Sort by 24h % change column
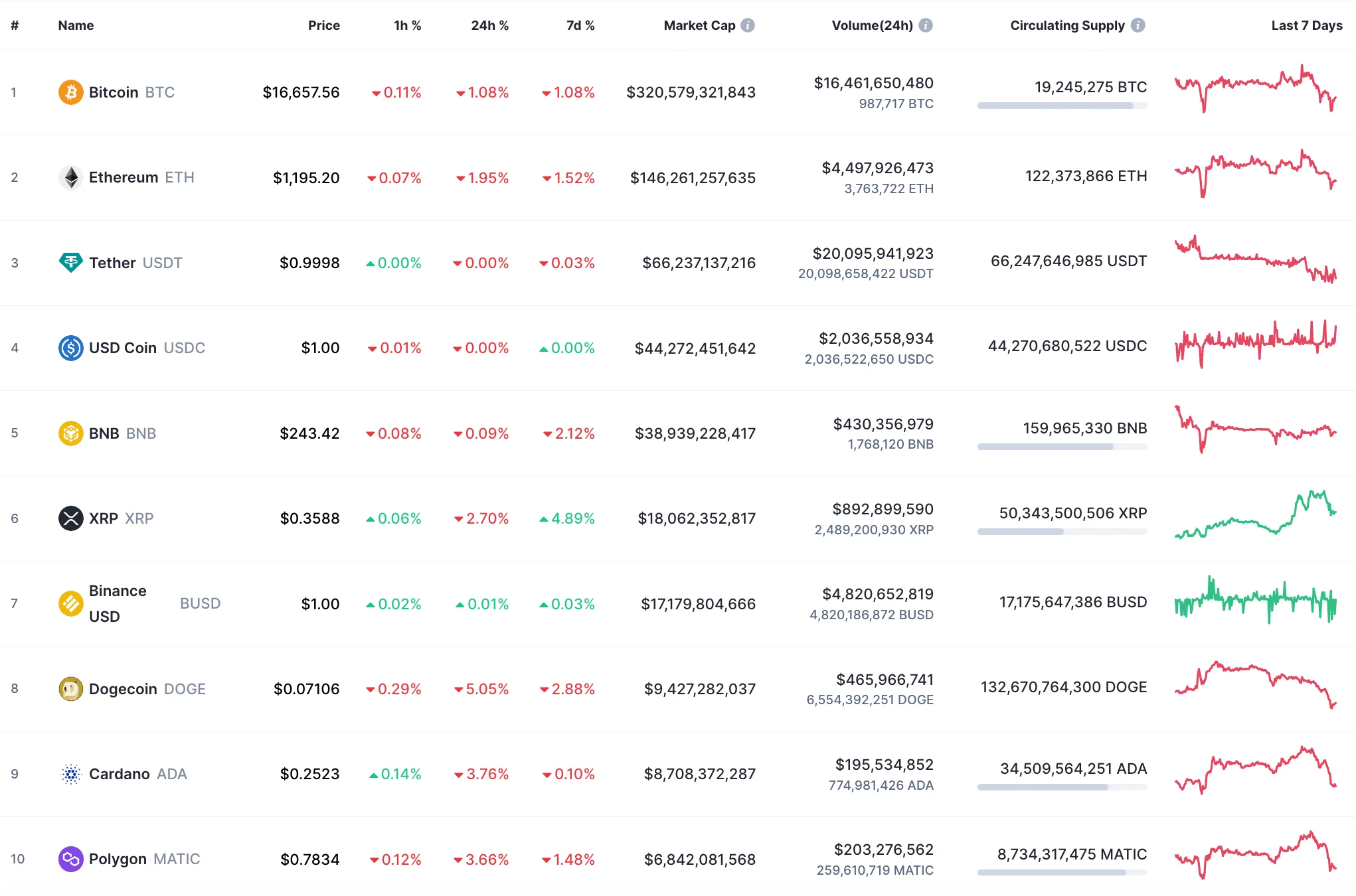 [x=490, y=25]
